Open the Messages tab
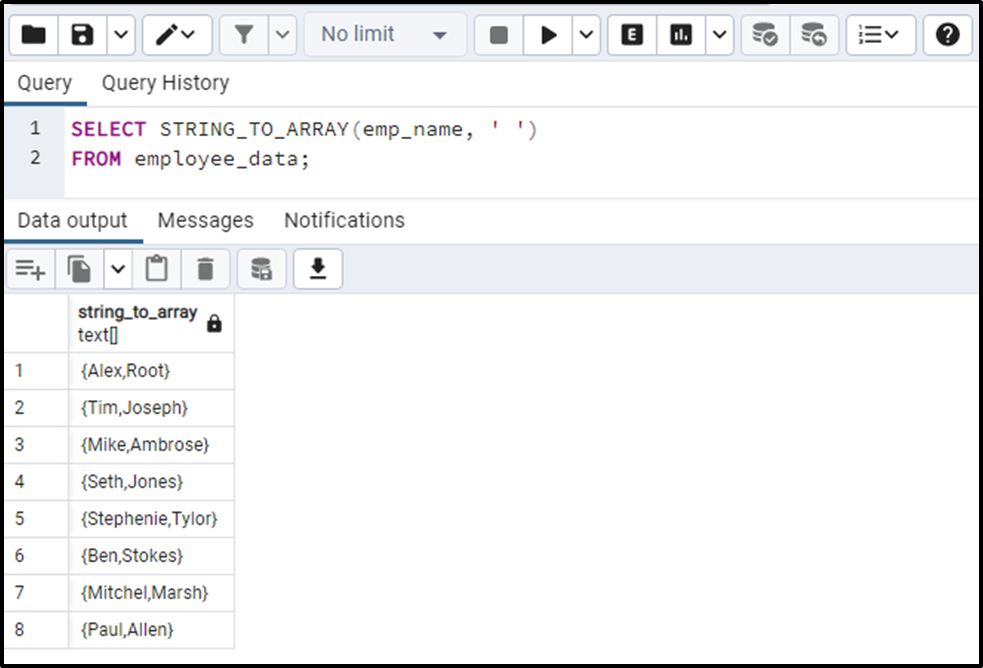The height and width of the screenshot is (668, 983). click(205, 220)
